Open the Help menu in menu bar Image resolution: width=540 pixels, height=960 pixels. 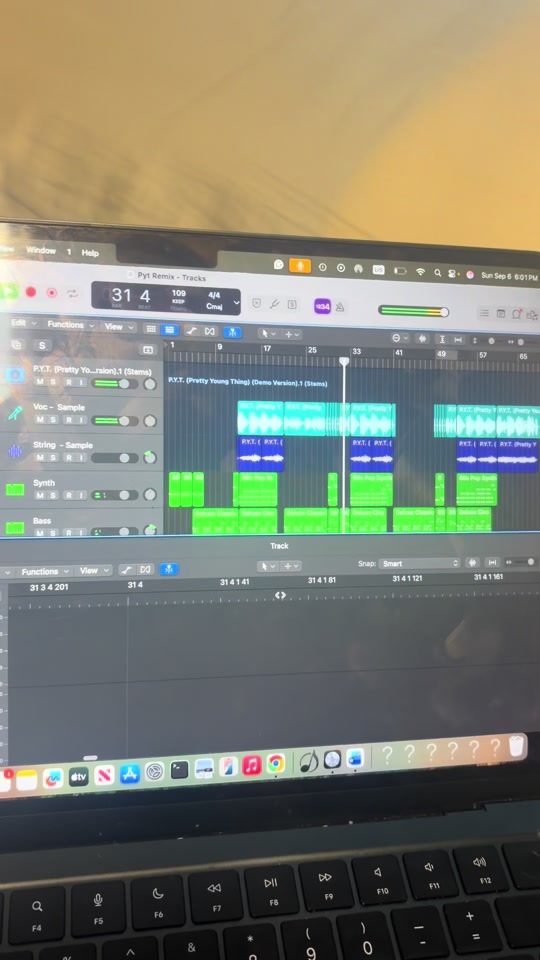pyautogui.click(x=90, y=253)
